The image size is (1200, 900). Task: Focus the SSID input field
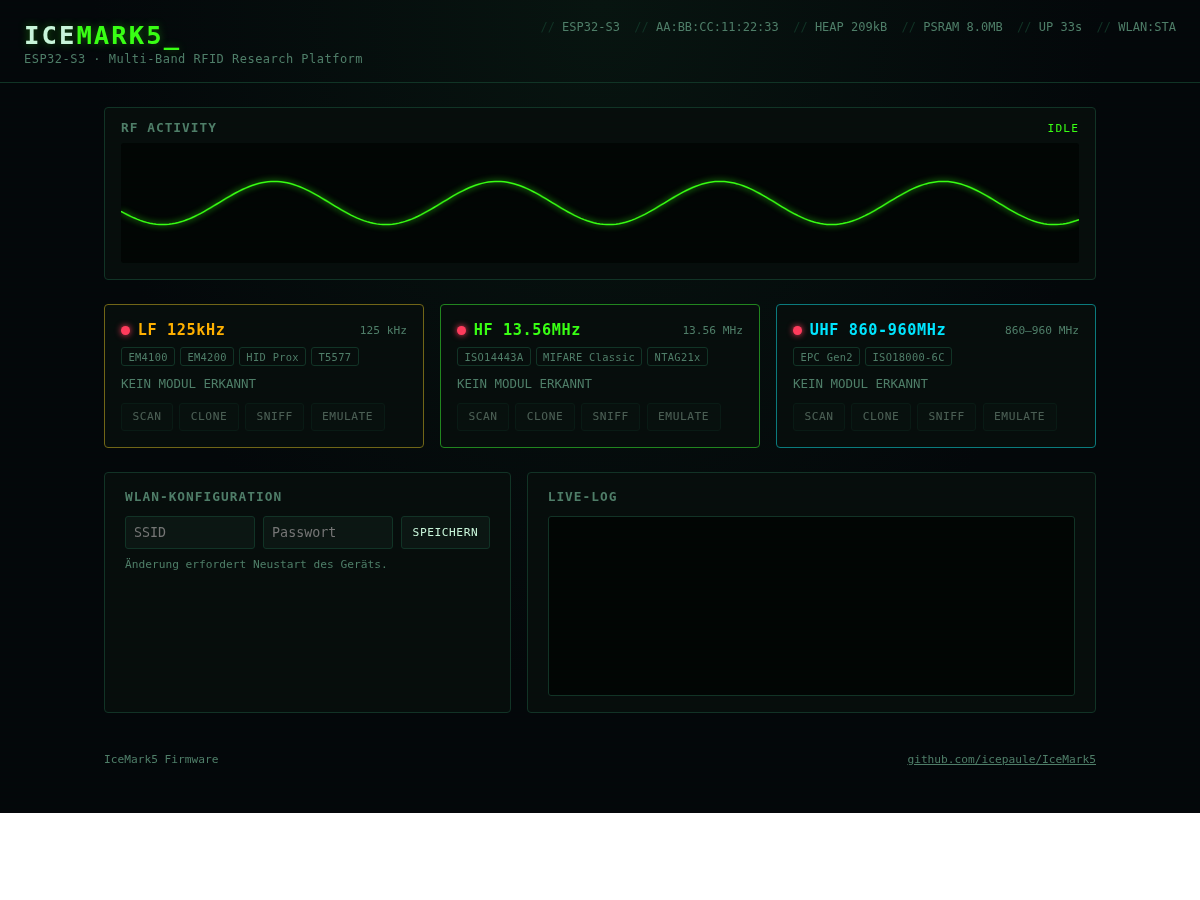pyautogui.click(x=190, y=533)
